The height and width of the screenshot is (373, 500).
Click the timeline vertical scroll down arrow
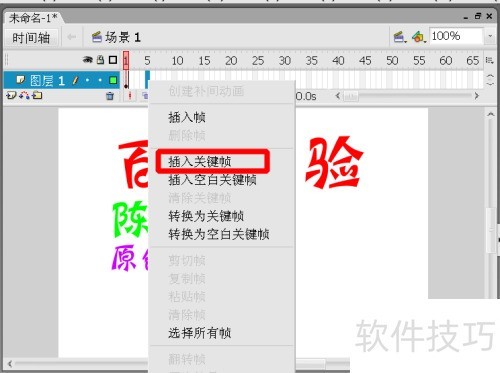(x=490, y=83)
